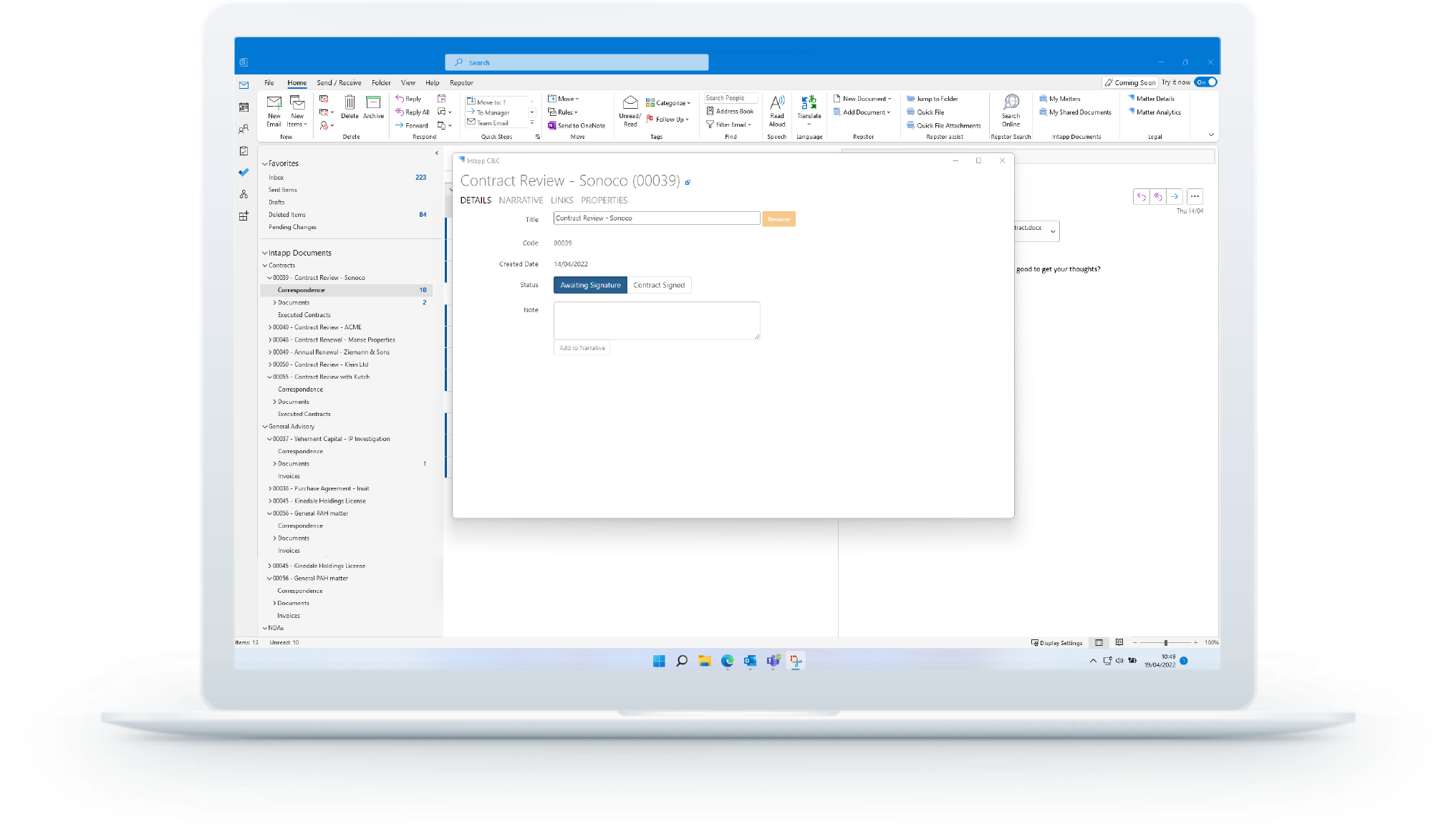Click Quick File in Repstor assist
The height and width of the screenshot is (837, 1456).
tap(925, 112)
